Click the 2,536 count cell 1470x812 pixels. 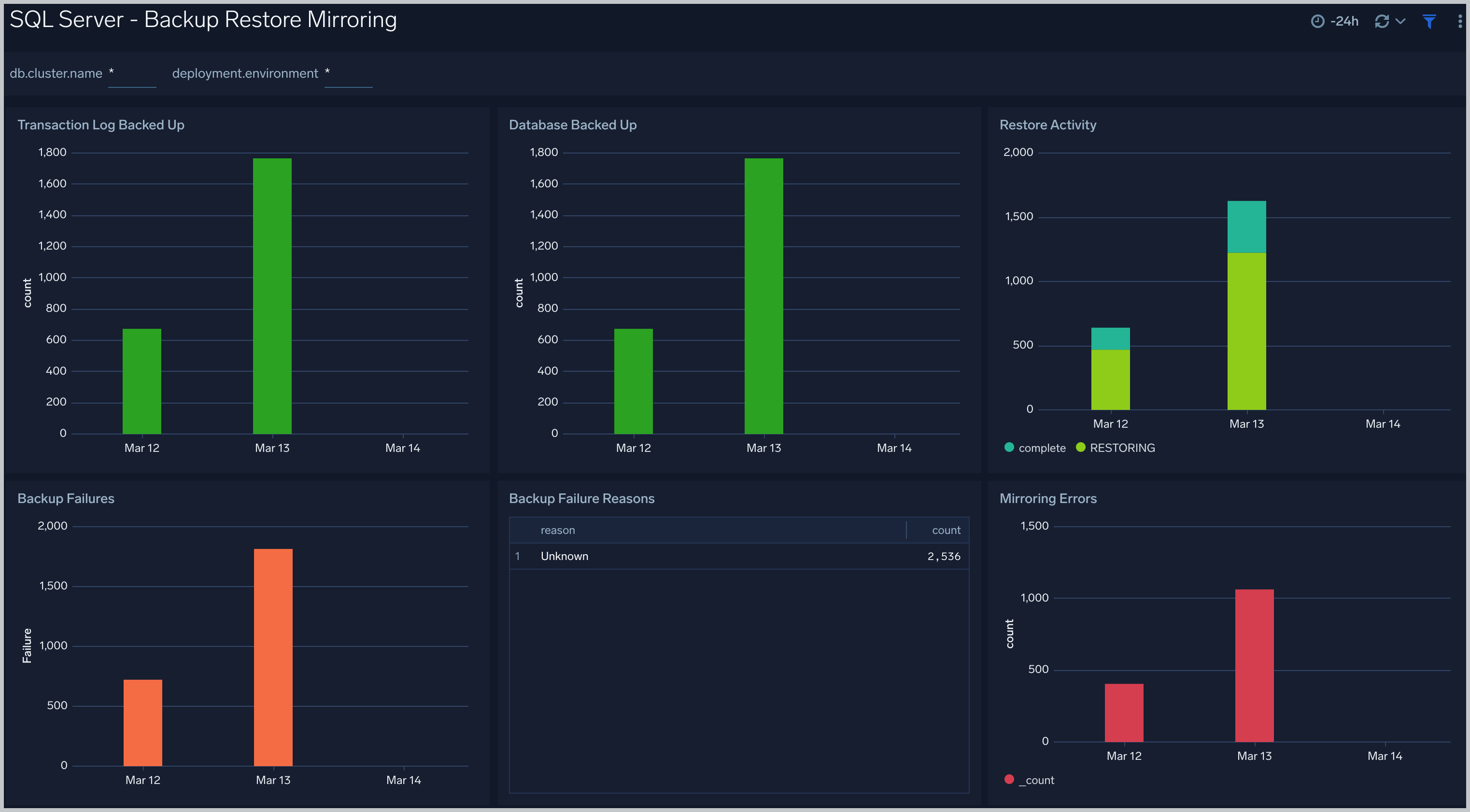(944, 556)
